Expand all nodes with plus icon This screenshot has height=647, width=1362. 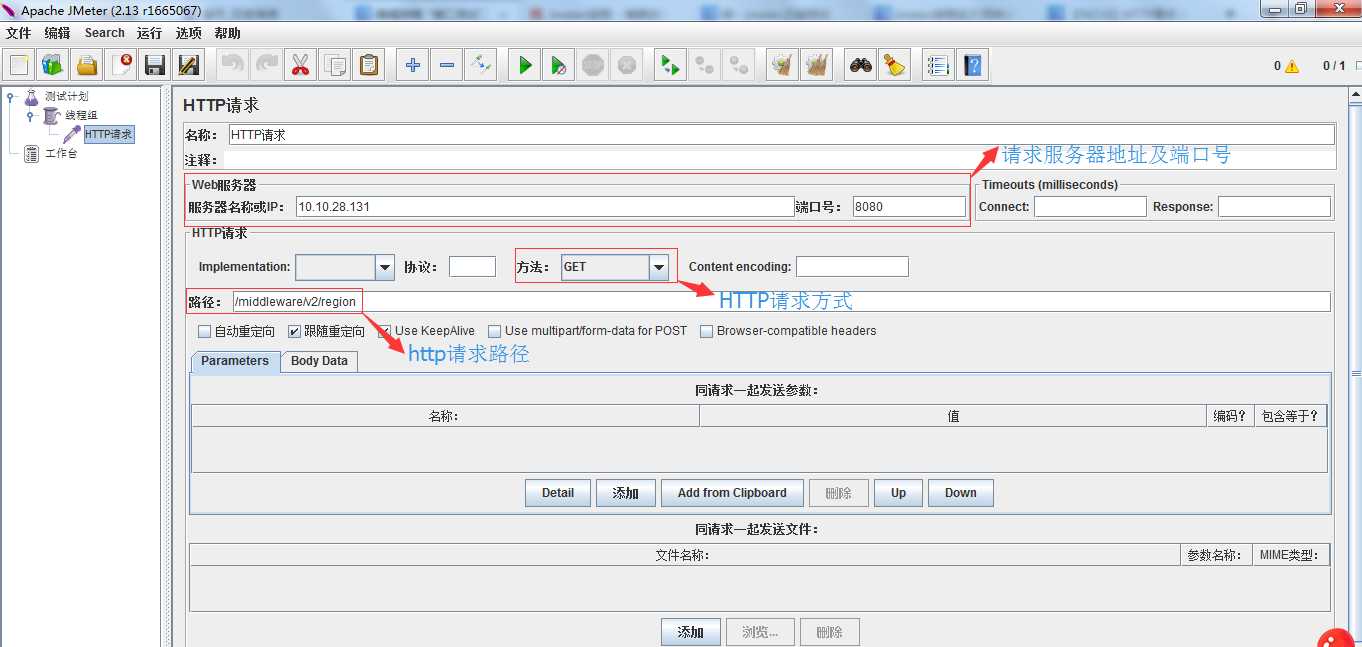[413, 65]
